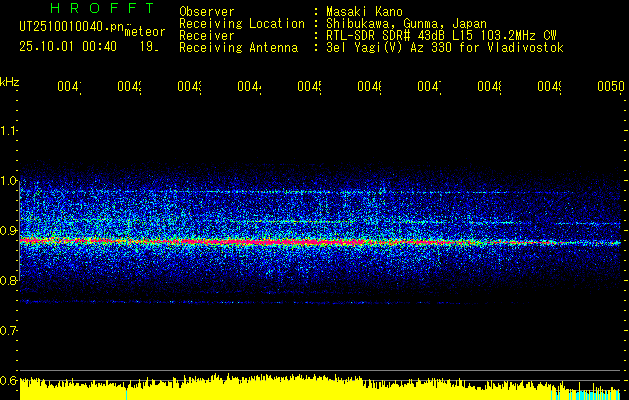
Task: Click the 1.0 frequency axis label
Action: (x=8, y=181)
